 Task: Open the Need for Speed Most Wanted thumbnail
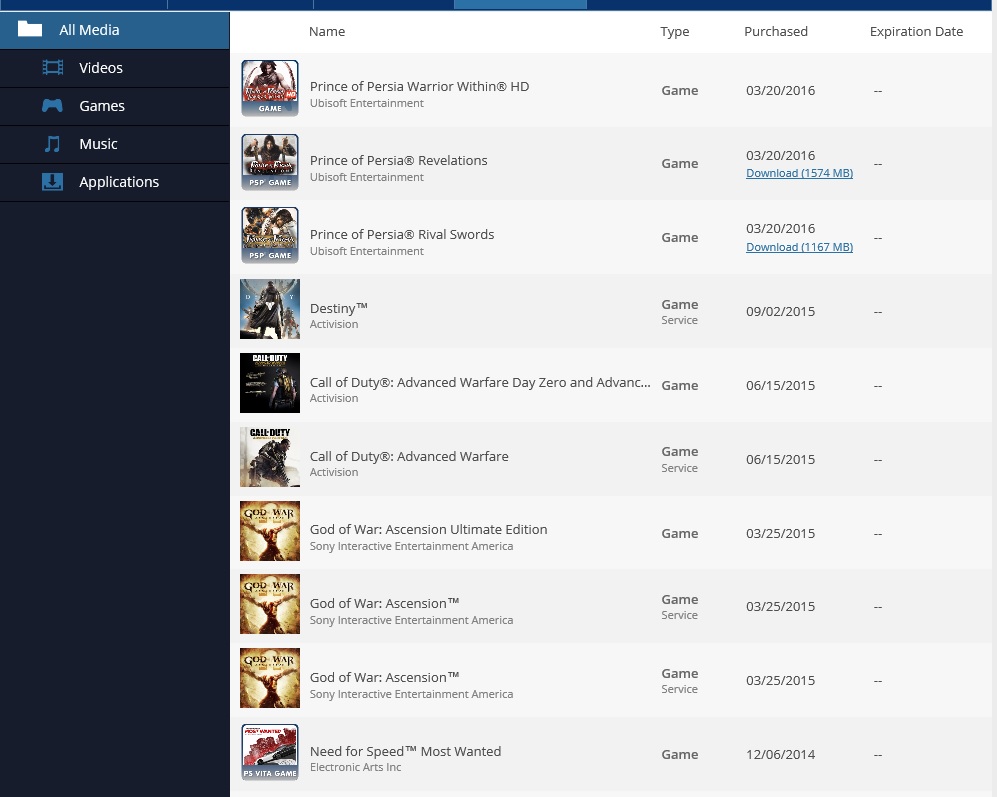[x=270, y=752]
